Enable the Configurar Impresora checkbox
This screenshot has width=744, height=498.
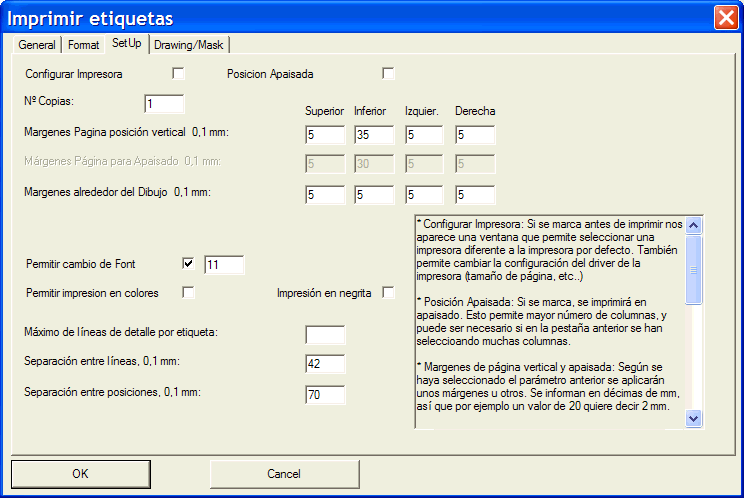(x=179, y=73)
